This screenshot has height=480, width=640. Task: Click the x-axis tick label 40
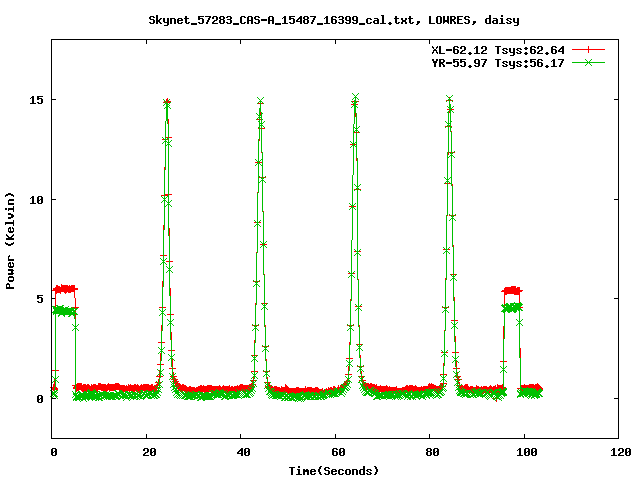click(x=244, y=452)
